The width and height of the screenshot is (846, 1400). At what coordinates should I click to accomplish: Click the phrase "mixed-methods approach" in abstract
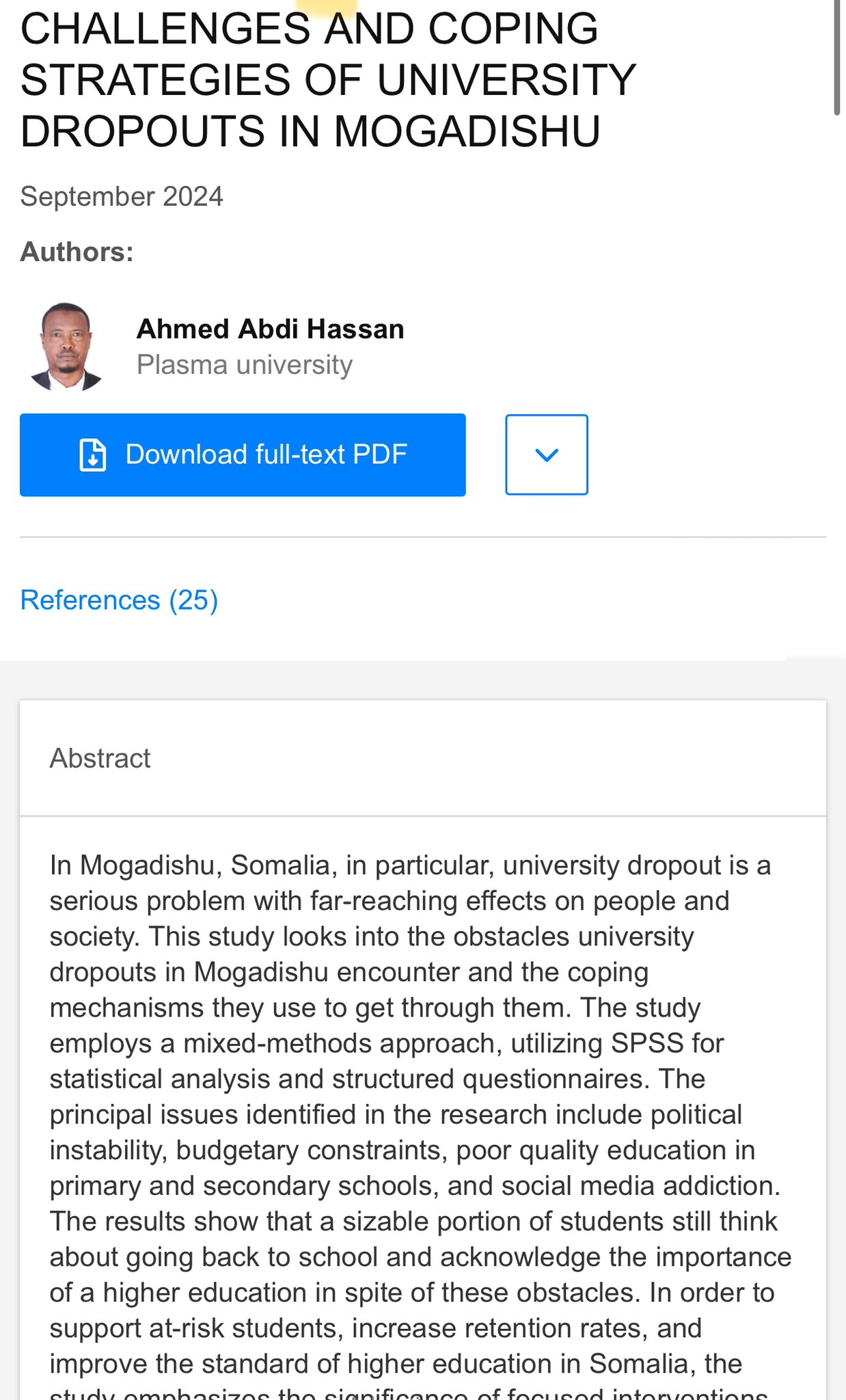click(x=343, y=1044)
